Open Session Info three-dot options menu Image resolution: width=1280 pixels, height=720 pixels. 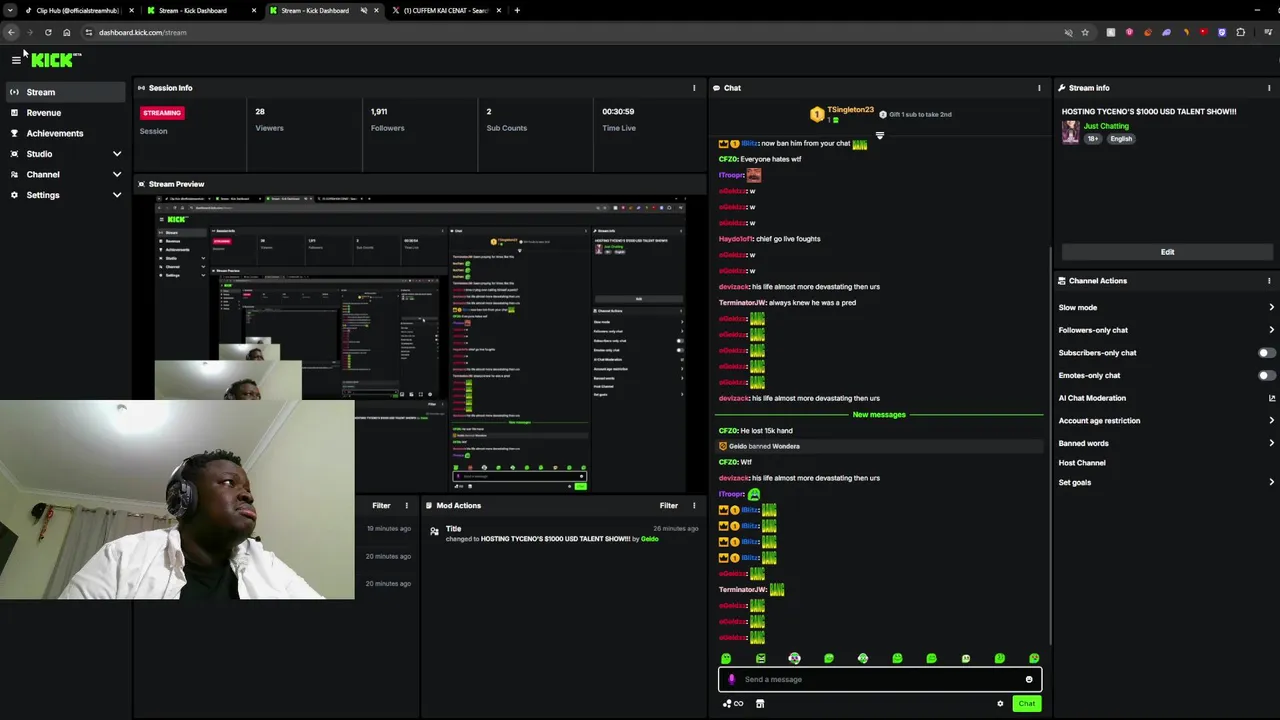(694, 88)
